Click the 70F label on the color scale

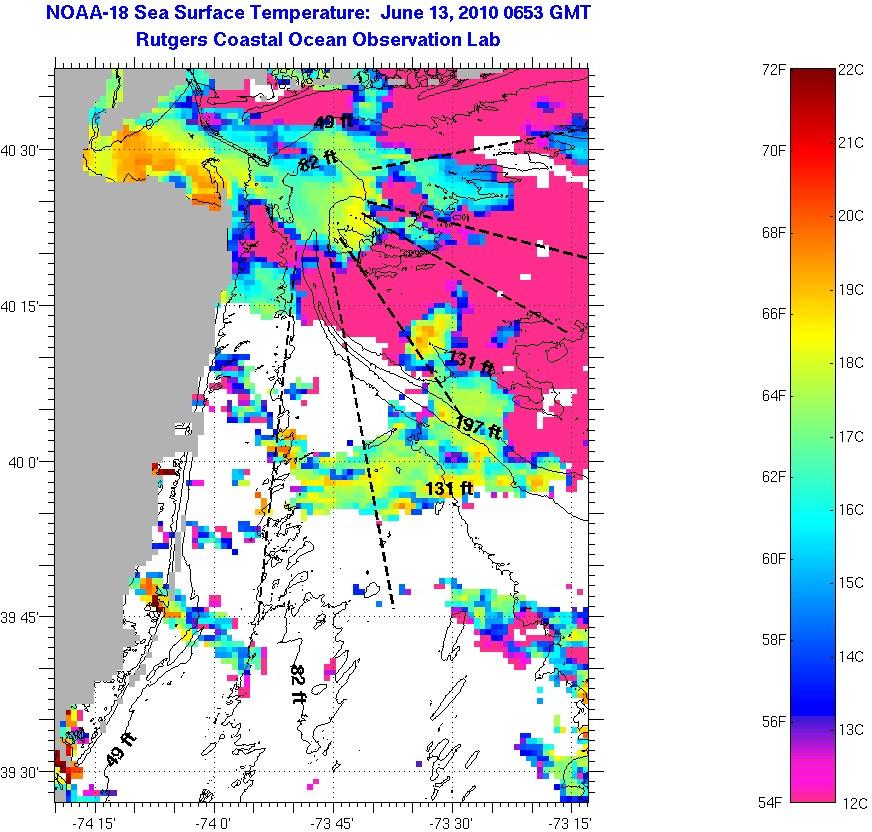(774, 151)
